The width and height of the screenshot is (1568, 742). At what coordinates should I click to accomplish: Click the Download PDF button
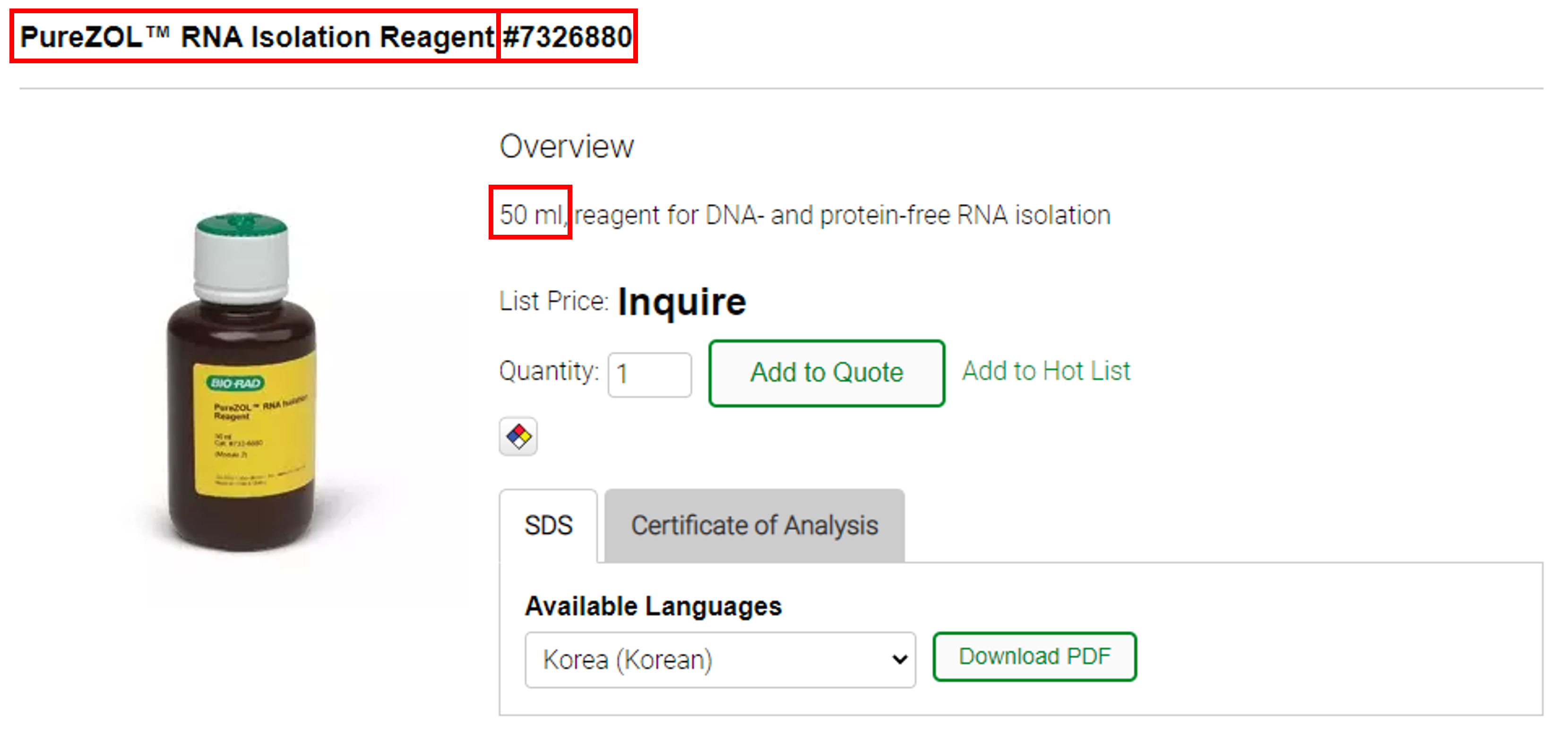[1034, 656]
